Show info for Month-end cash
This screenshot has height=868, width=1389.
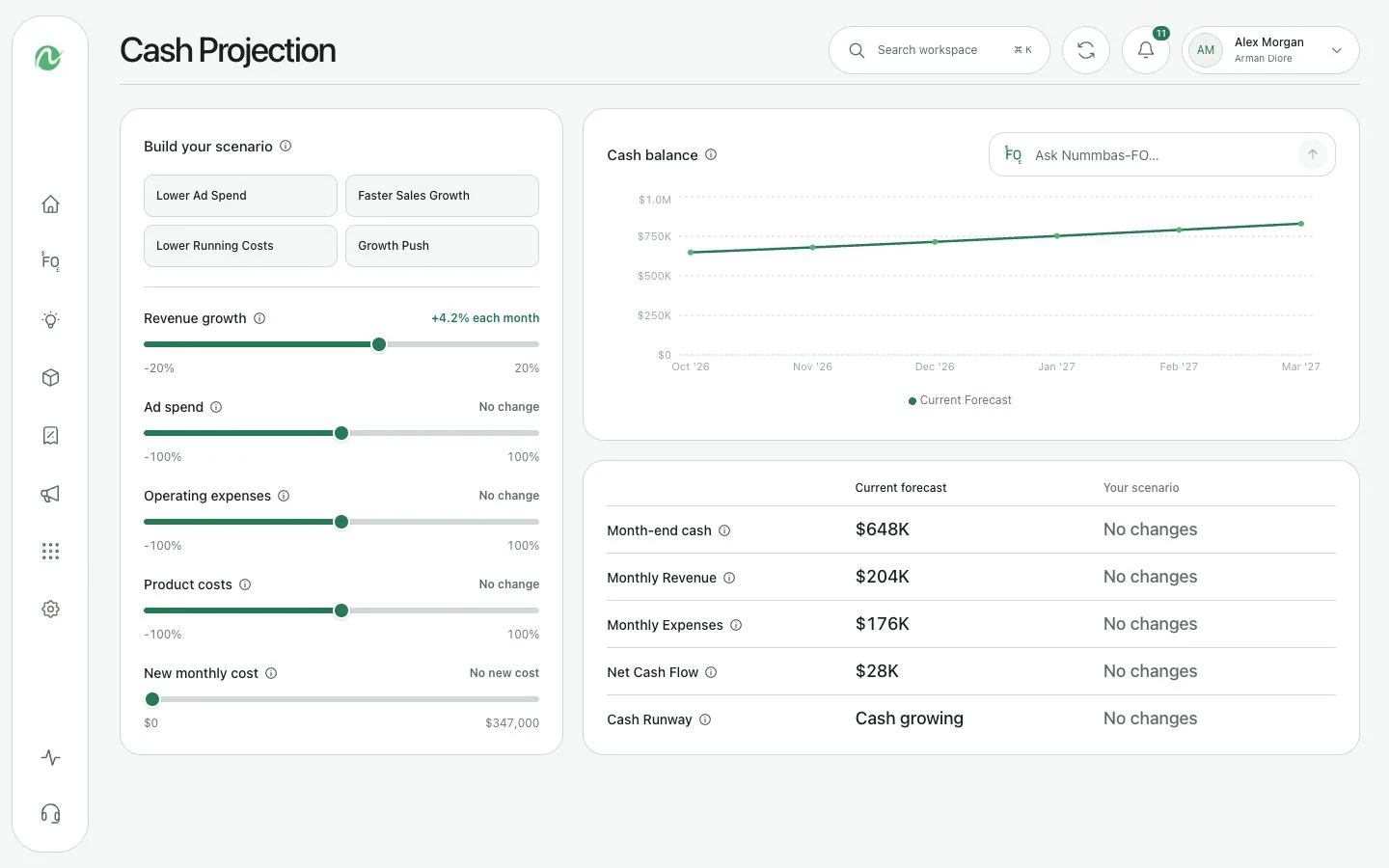[724, 530]
